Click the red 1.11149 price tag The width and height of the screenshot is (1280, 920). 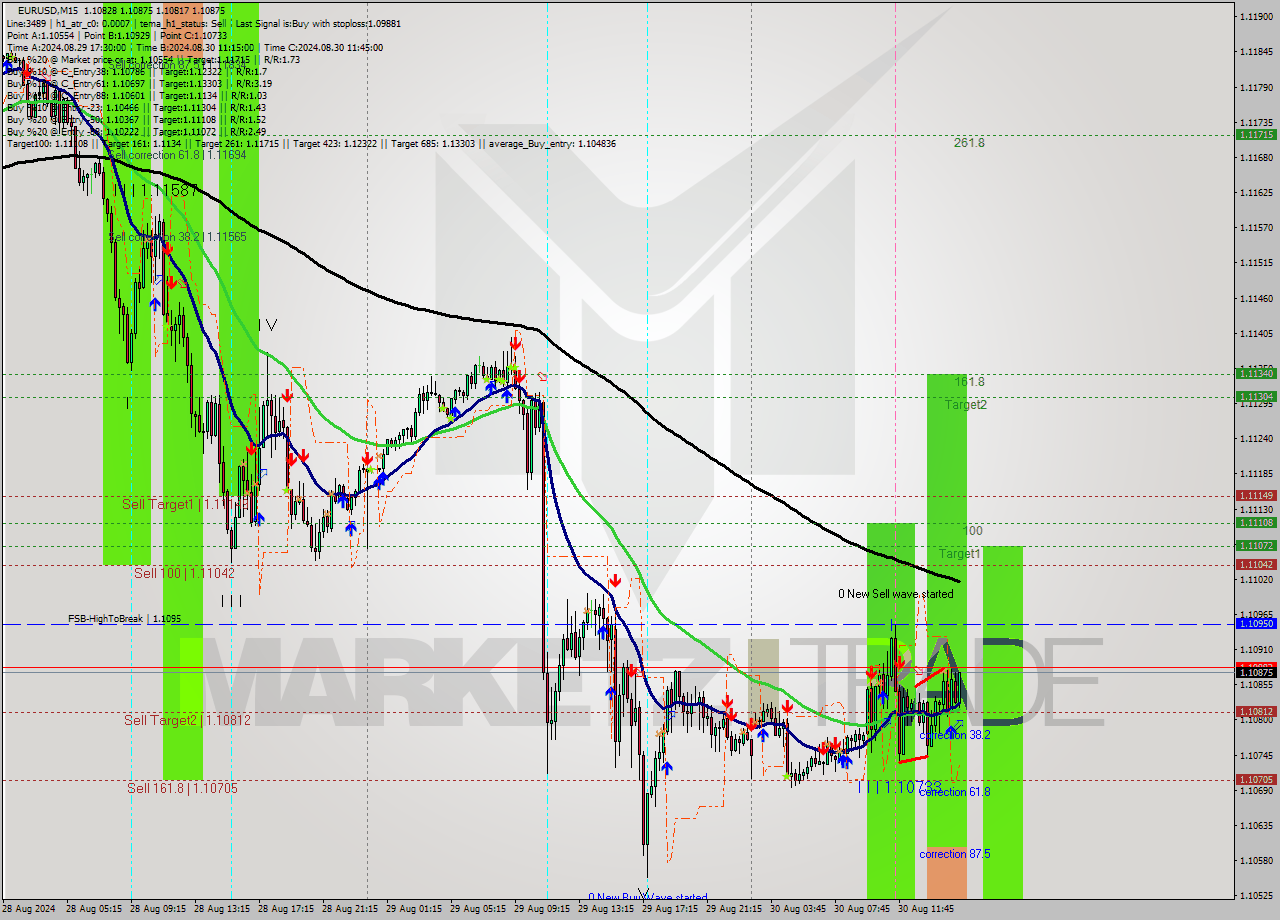click(x=1255, y=495)
